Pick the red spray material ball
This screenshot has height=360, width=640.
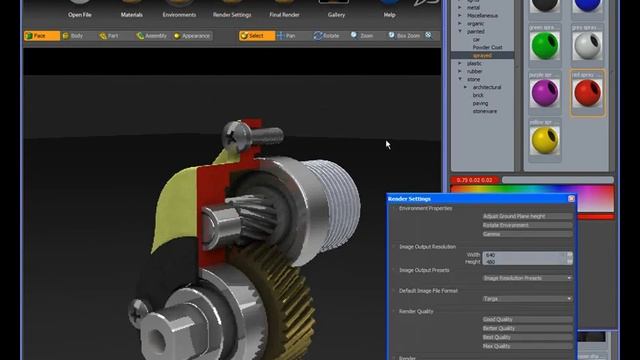click(x=587, y=93)
